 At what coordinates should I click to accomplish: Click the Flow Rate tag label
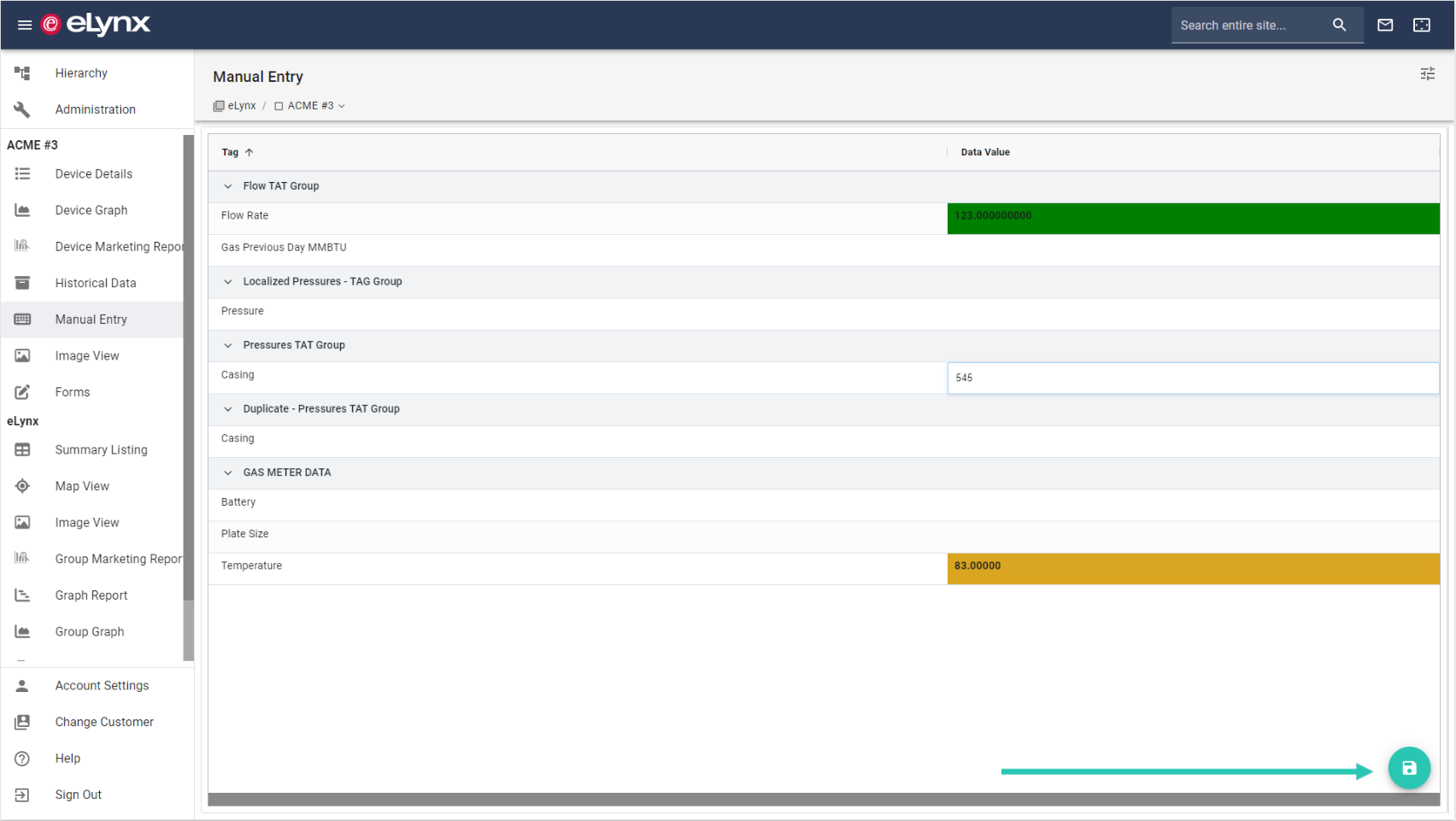point(244,215)
